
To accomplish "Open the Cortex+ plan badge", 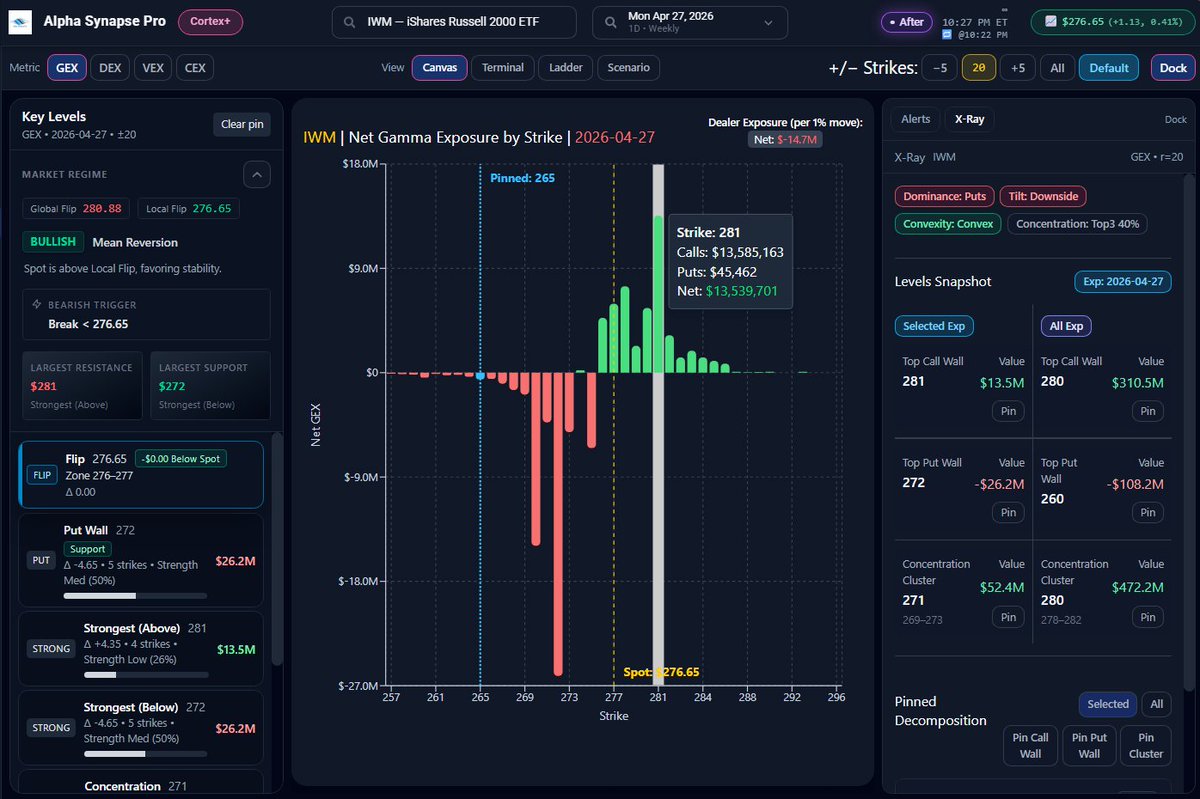I will click(210, 21).
